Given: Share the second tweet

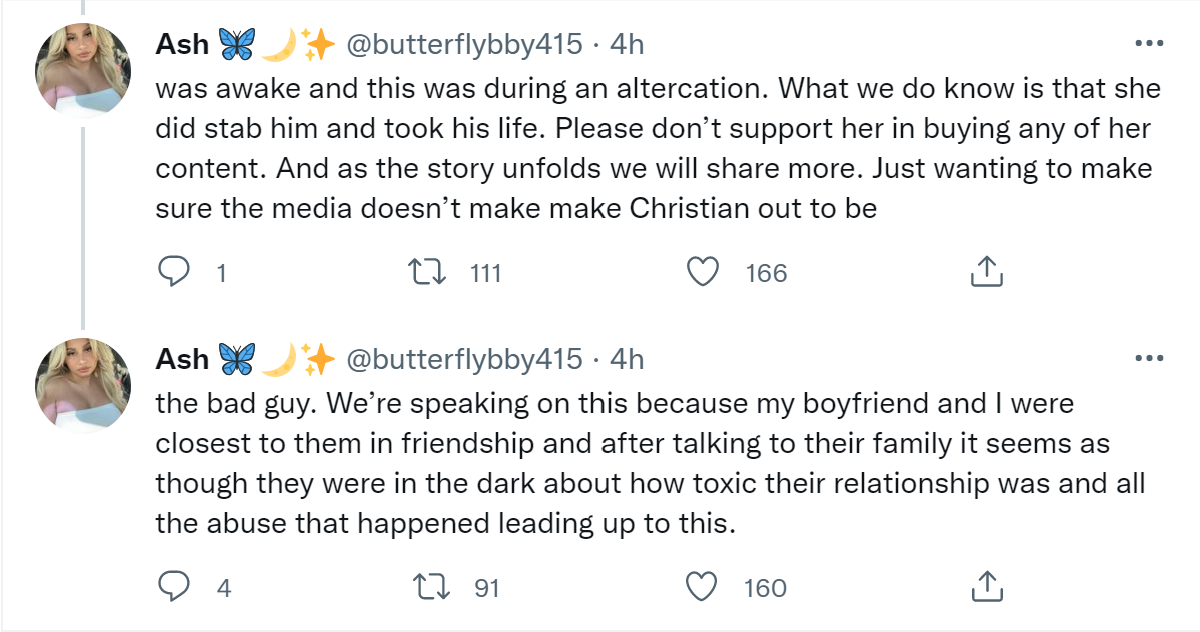Looking at the screenshot, I should [x=986, y=587].
